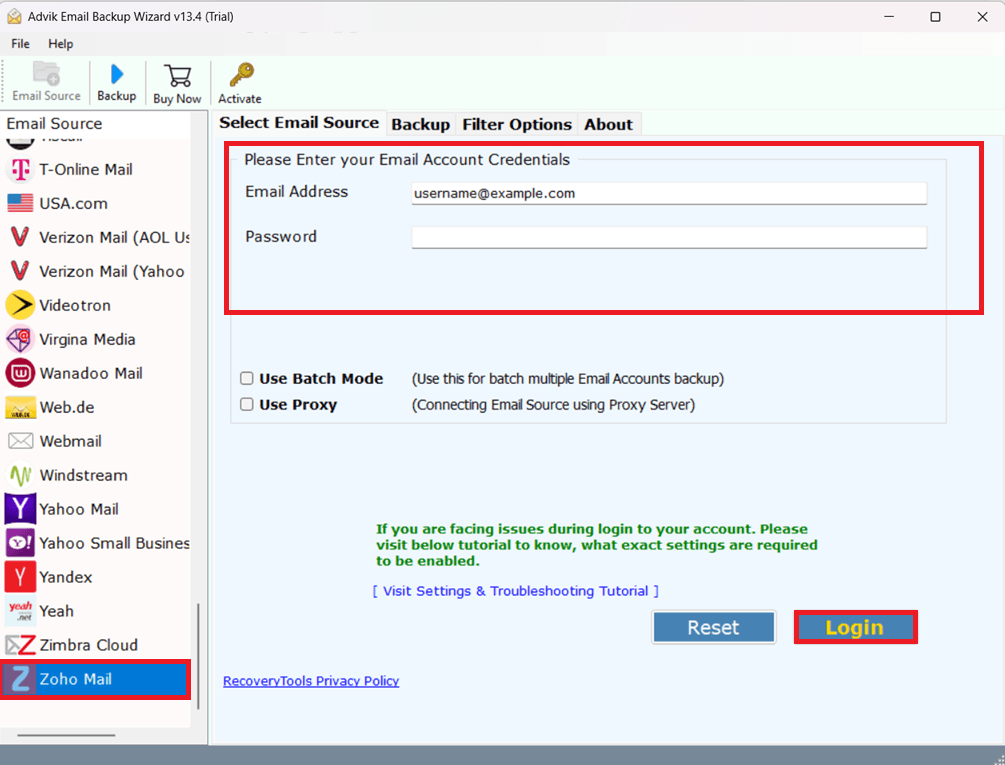The height and width of the screenshot is (765, 1005).
Task: Select the 'Zoho Mail' list entry text
Action: coord(76,679)
